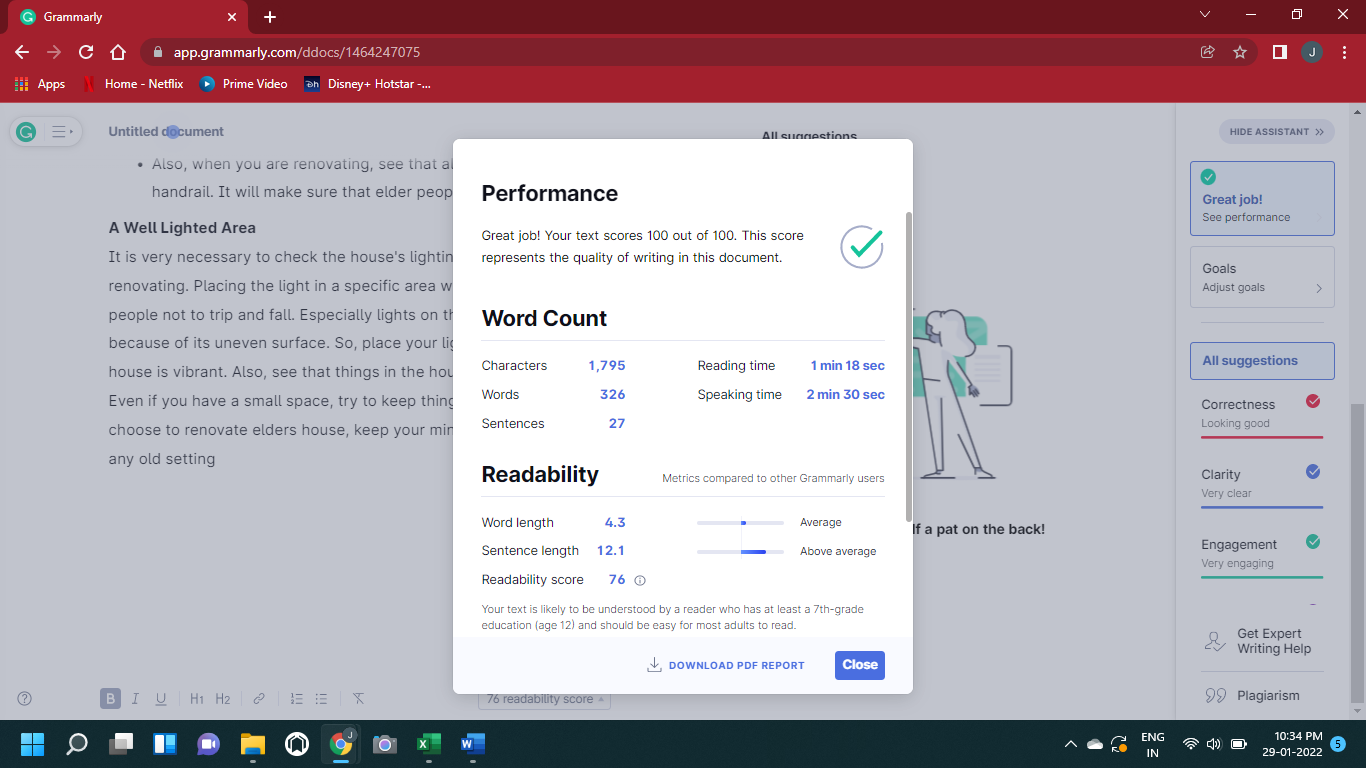Click the ENG IN language indicator
The width and height of the screenshot is (1366, 768).
pyautogui.click(x=1153, y=744)
